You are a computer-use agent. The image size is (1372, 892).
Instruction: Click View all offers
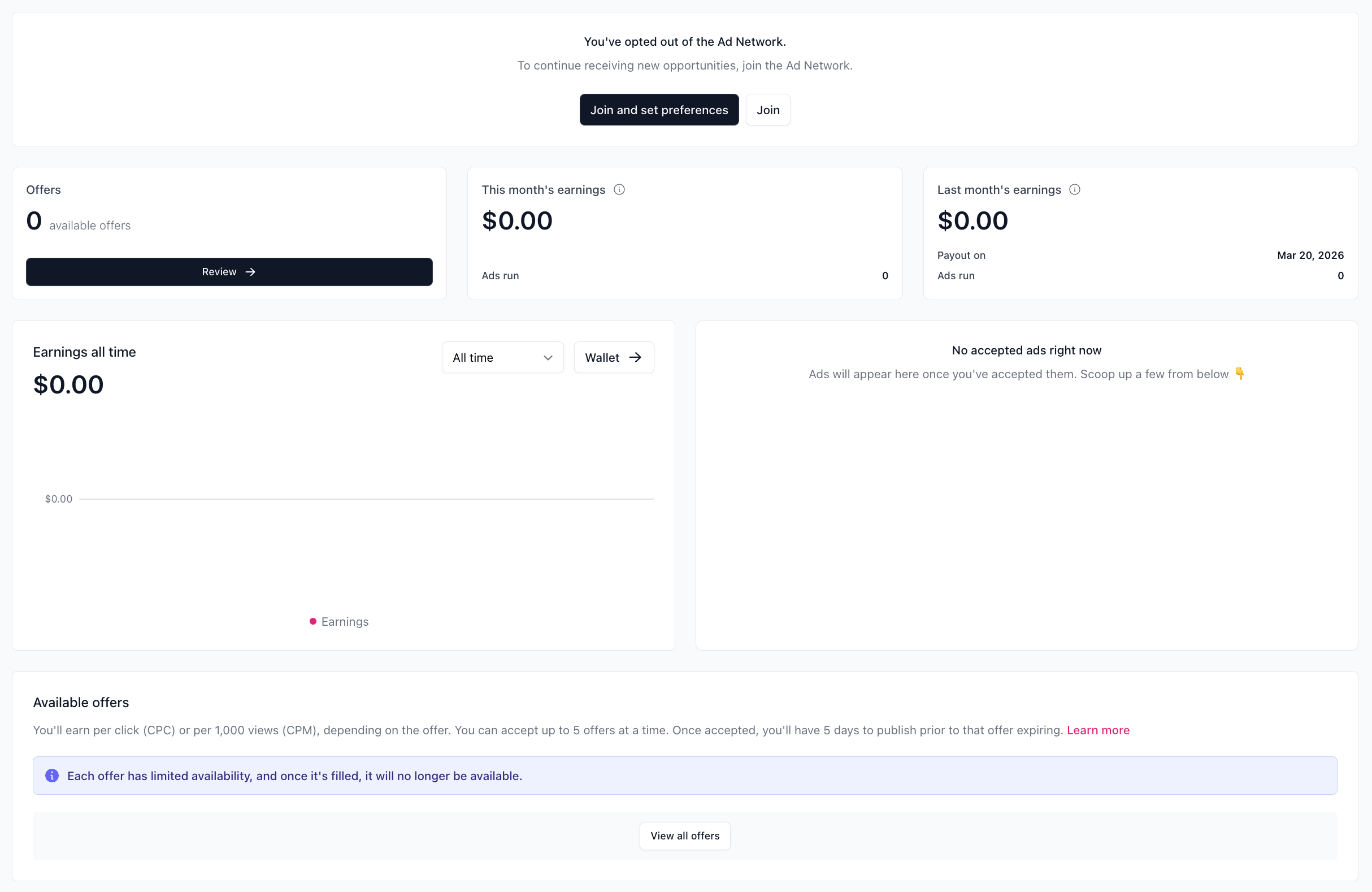685,835
